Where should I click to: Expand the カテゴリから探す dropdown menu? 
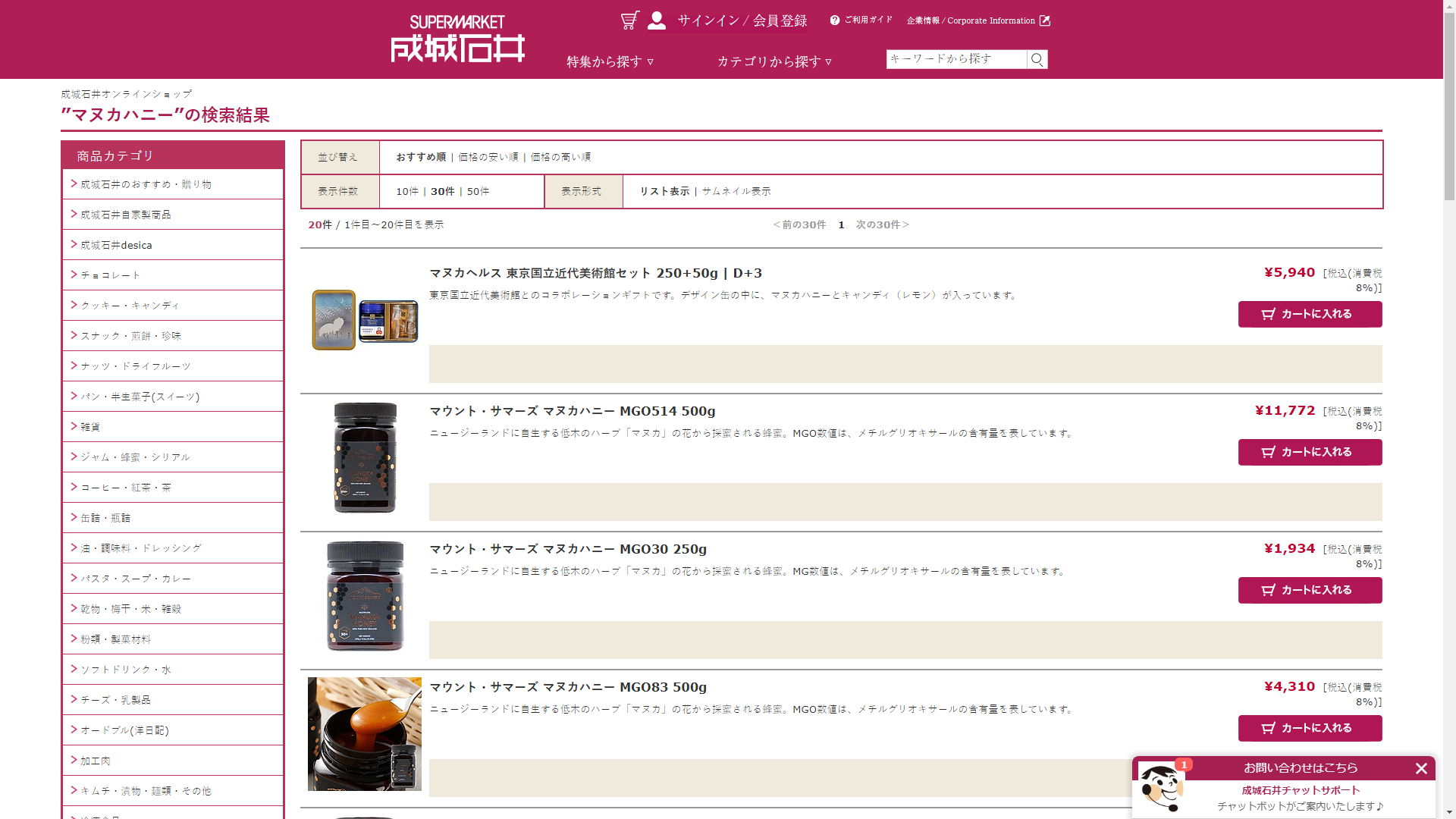click(x=774, y=61)
